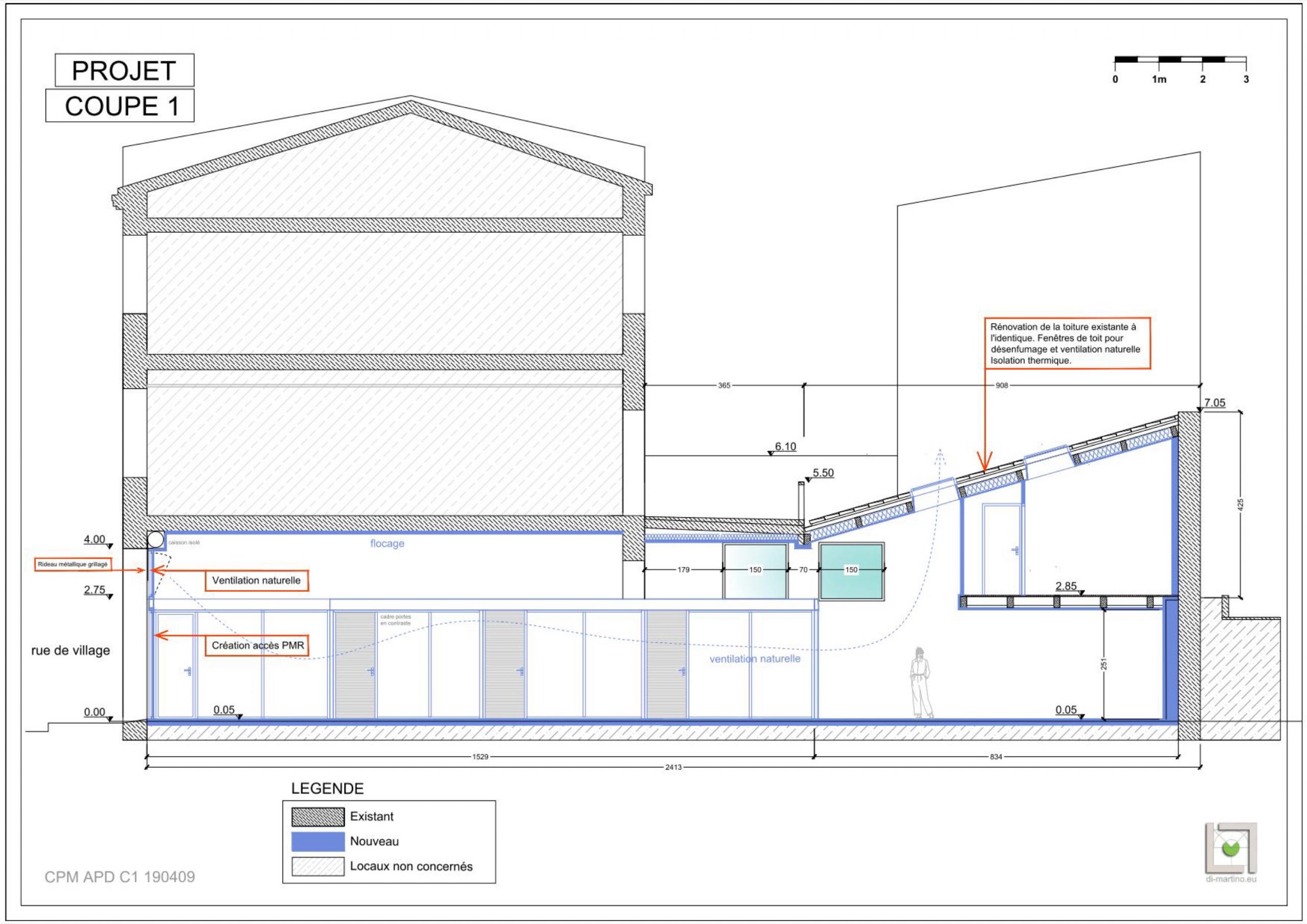Click the Existant legend hatch swatch
This screenshot has width=1307, height=924.
(318, 817)
